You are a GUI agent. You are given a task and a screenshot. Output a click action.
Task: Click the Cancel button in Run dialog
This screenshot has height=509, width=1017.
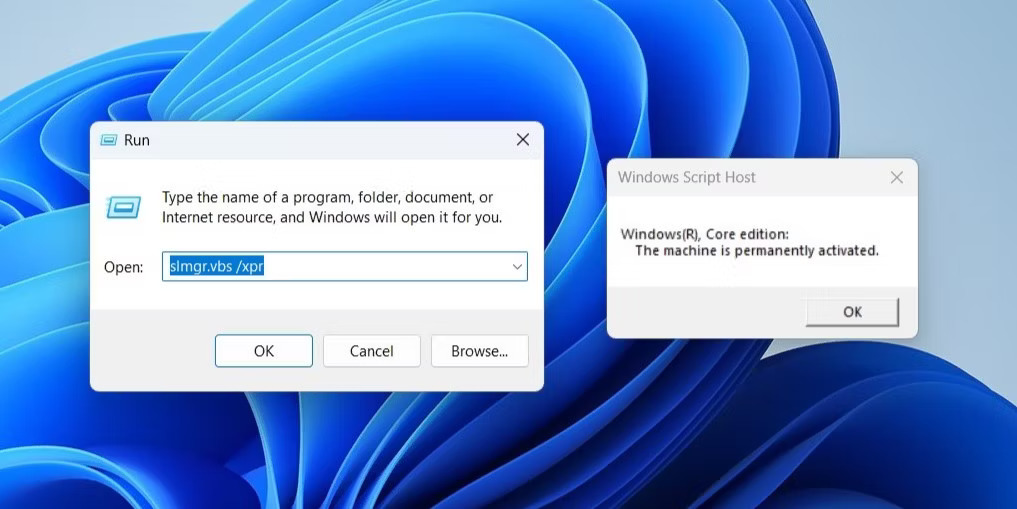click(x=371, y=351)
